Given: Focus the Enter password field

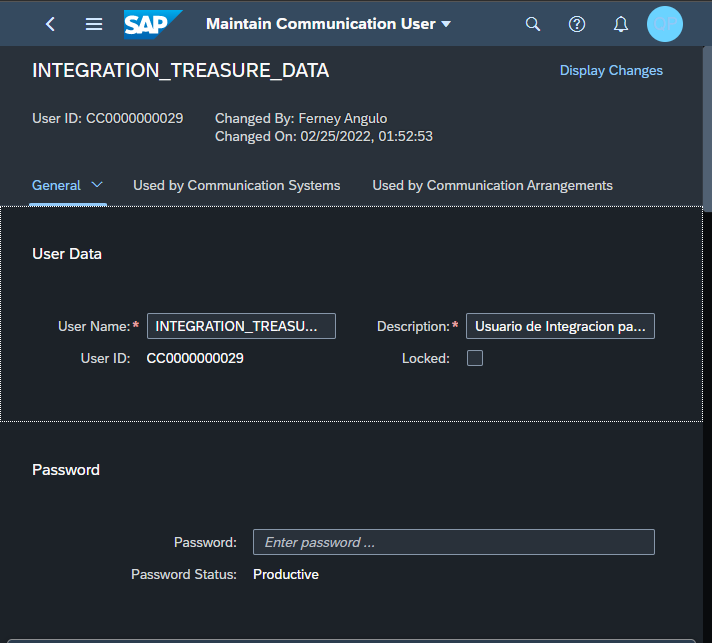Looking at the screenshot, I should [453, 542].
